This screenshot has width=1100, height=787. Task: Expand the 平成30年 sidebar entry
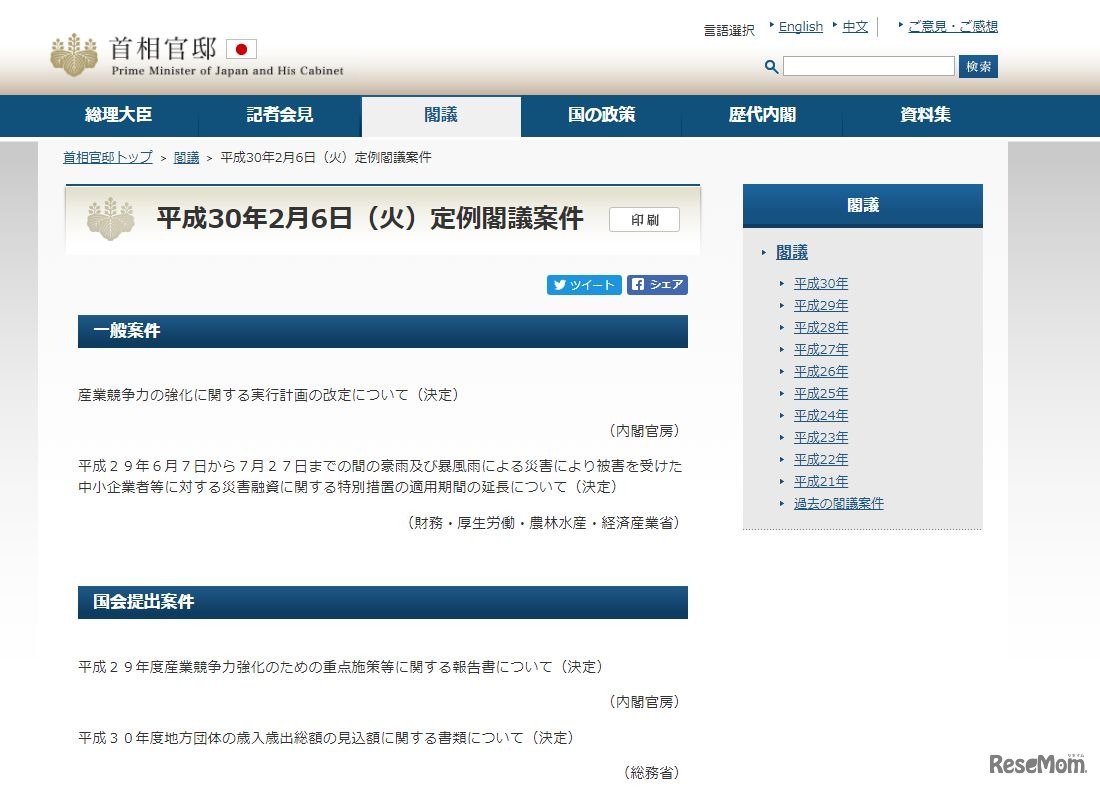821,283
